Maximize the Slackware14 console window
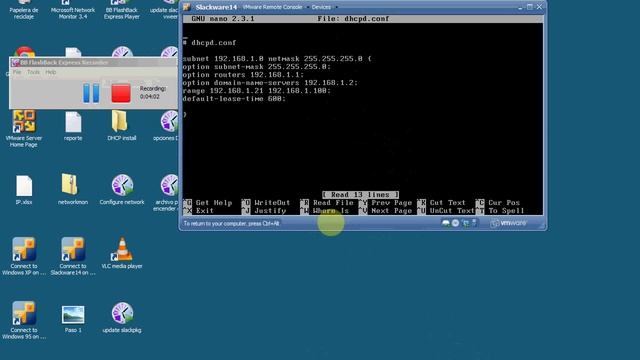640x360 pixels. (x=530, y=7)
